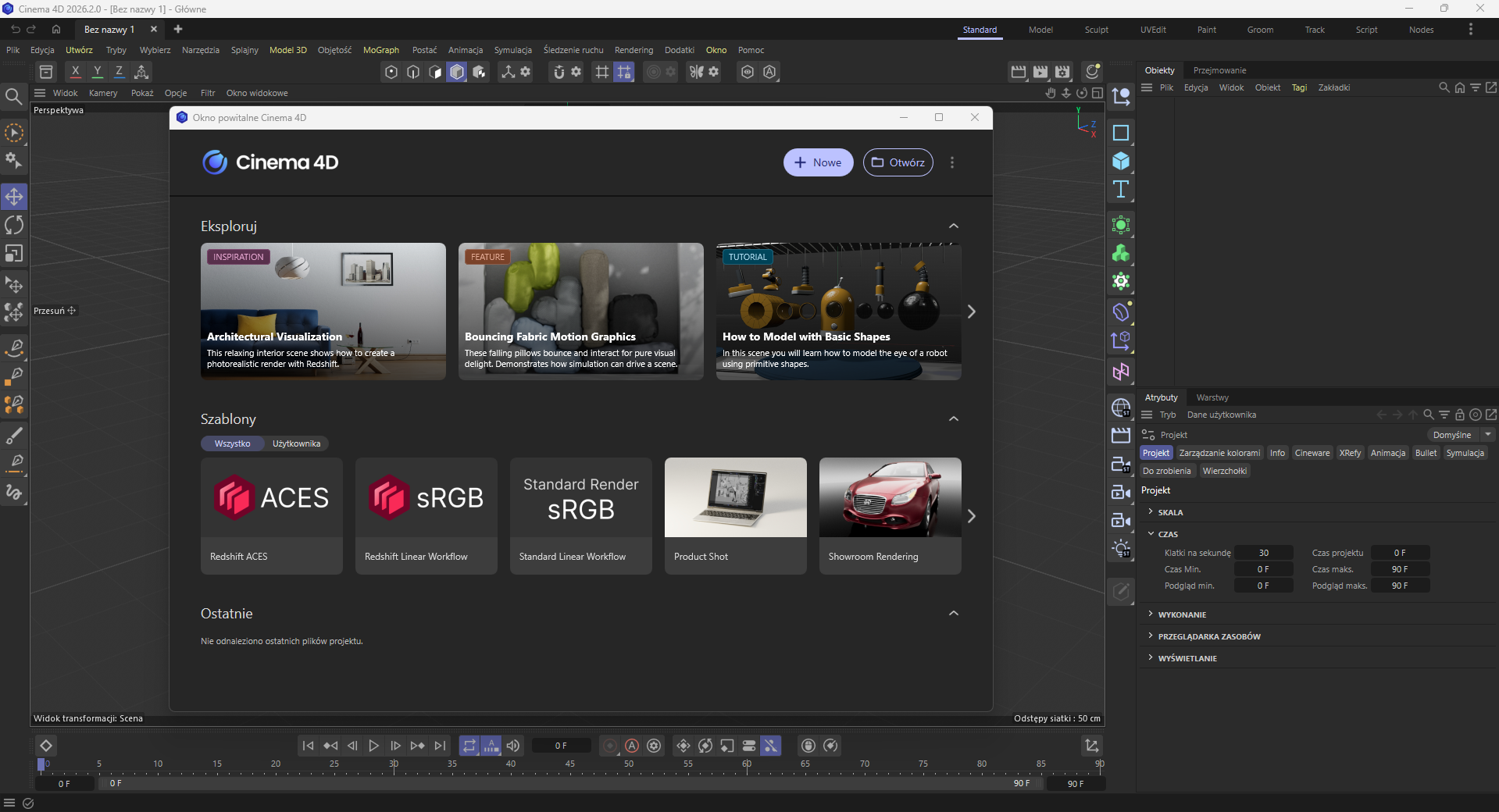Open the coordinate system icon next to Z
This screenshot has height=812, width=1499.
point(141,72)
